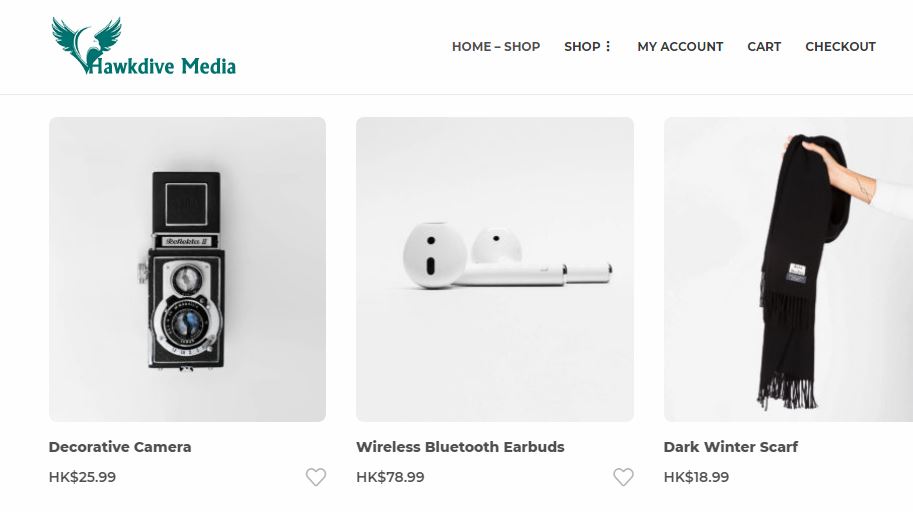The height and width of the screenshot is (512, 913).
Task: Open the Decorative Camera product image
Action: point(187,269)
